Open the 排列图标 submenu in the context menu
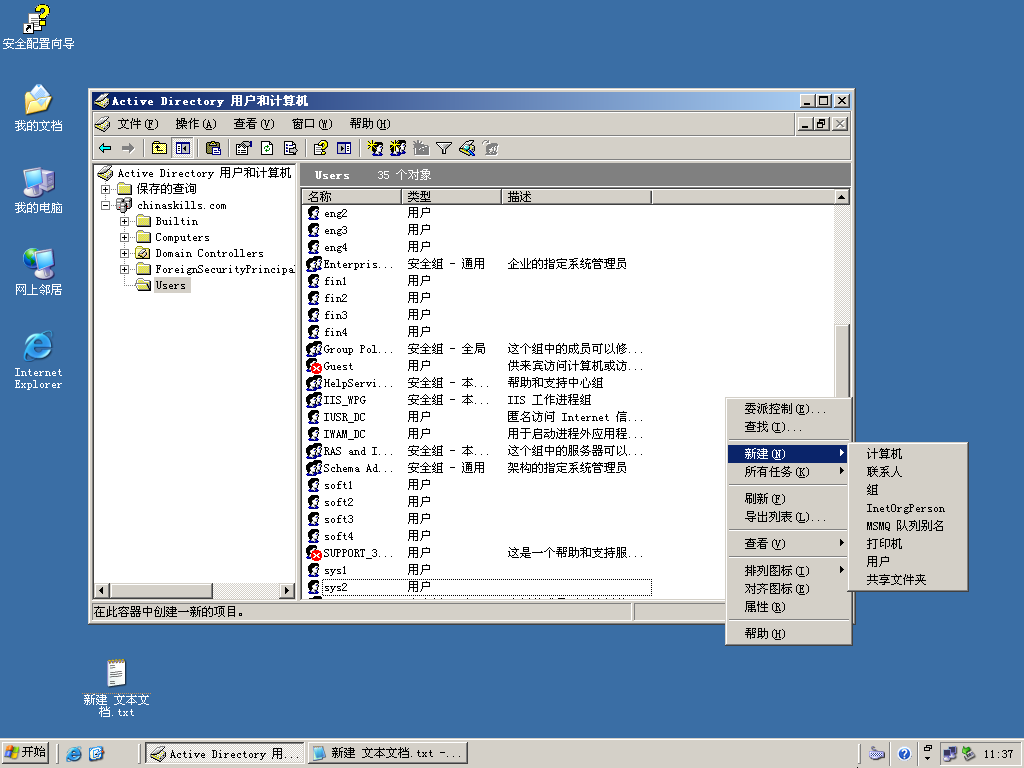The image size is (1024, 768). coord(788,570)
